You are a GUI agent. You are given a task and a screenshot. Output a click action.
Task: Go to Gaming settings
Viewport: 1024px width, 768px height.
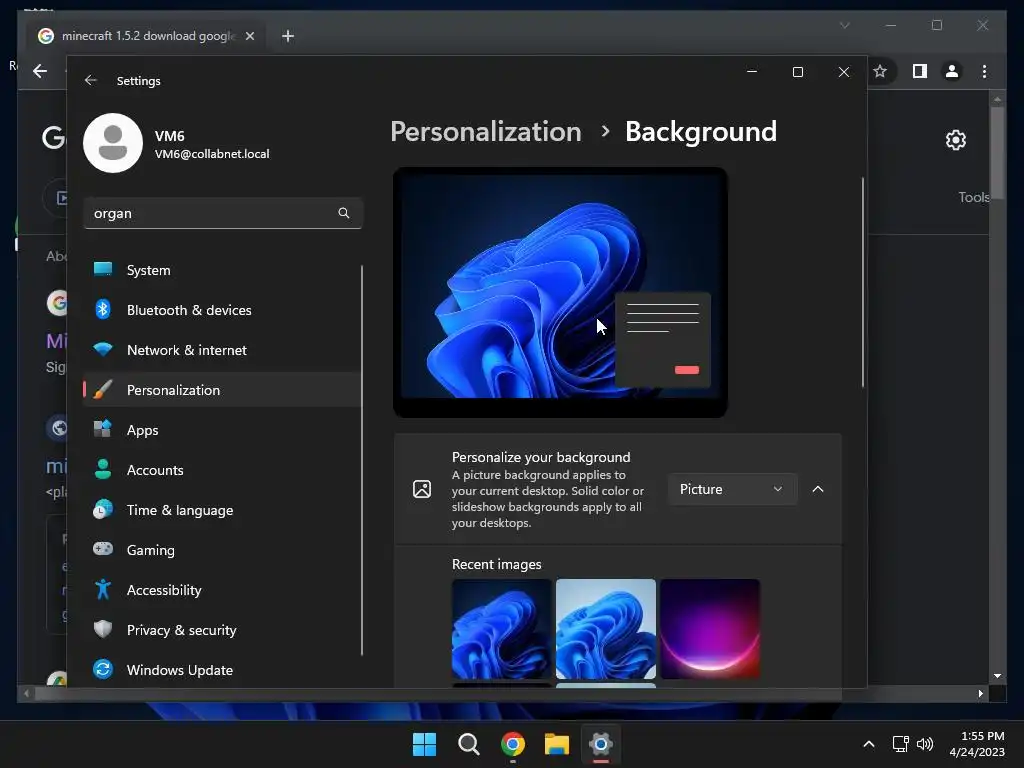(x=222, y=550)
